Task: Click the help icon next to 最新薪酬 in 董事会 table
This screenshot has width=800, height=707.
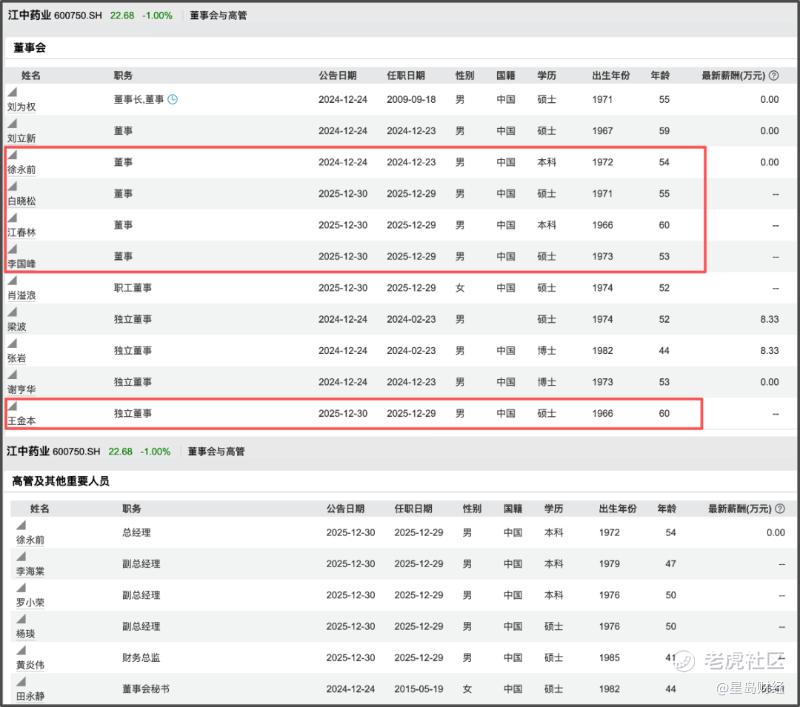Action: pyautogui.click(x=773, y=75)
